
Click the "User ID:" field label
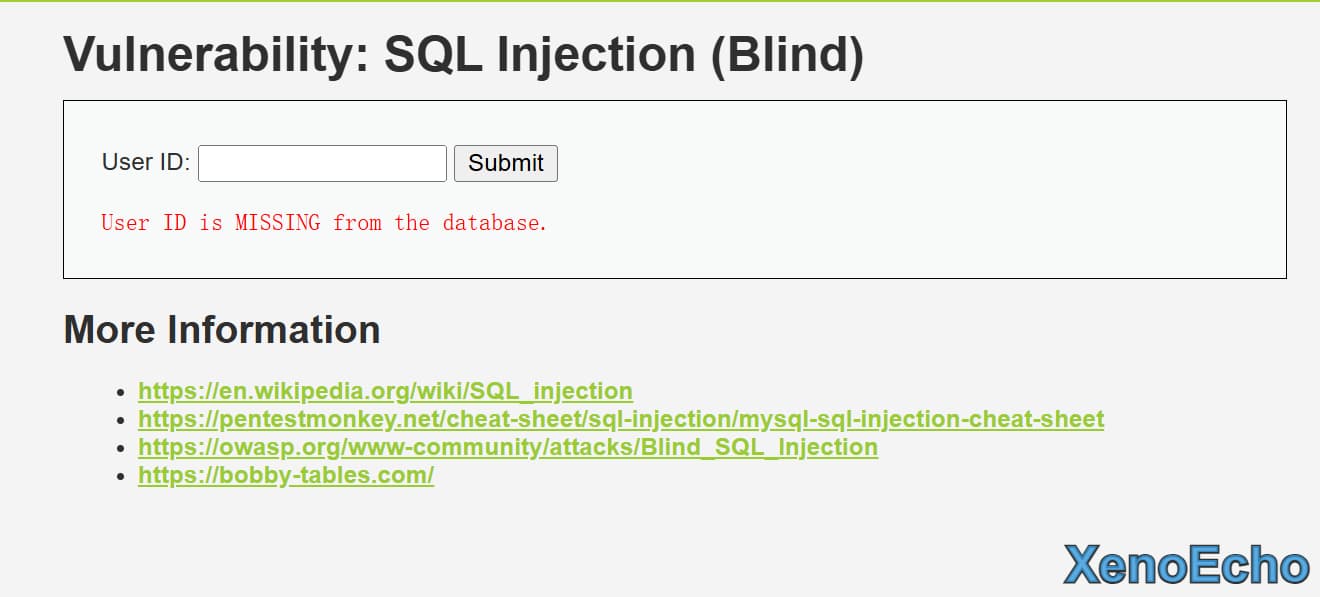tap(146, 162)
